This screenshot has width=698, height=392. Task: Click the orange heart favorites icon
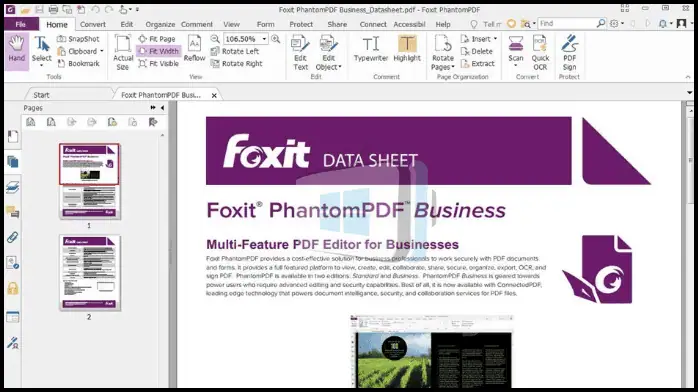click(x=511, y=23)
